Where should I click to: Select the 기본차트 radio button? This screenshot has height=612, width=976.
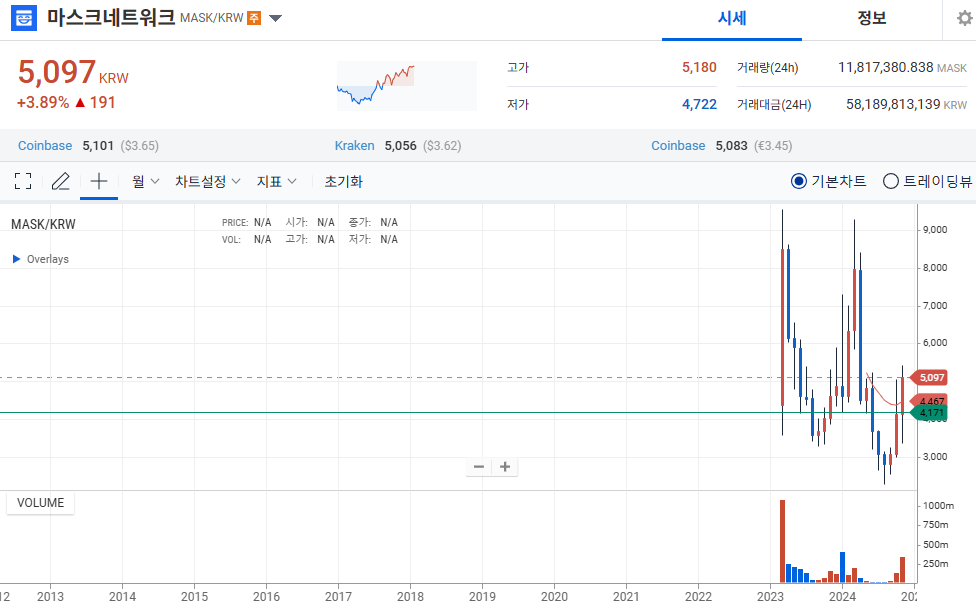pos(799,181)
